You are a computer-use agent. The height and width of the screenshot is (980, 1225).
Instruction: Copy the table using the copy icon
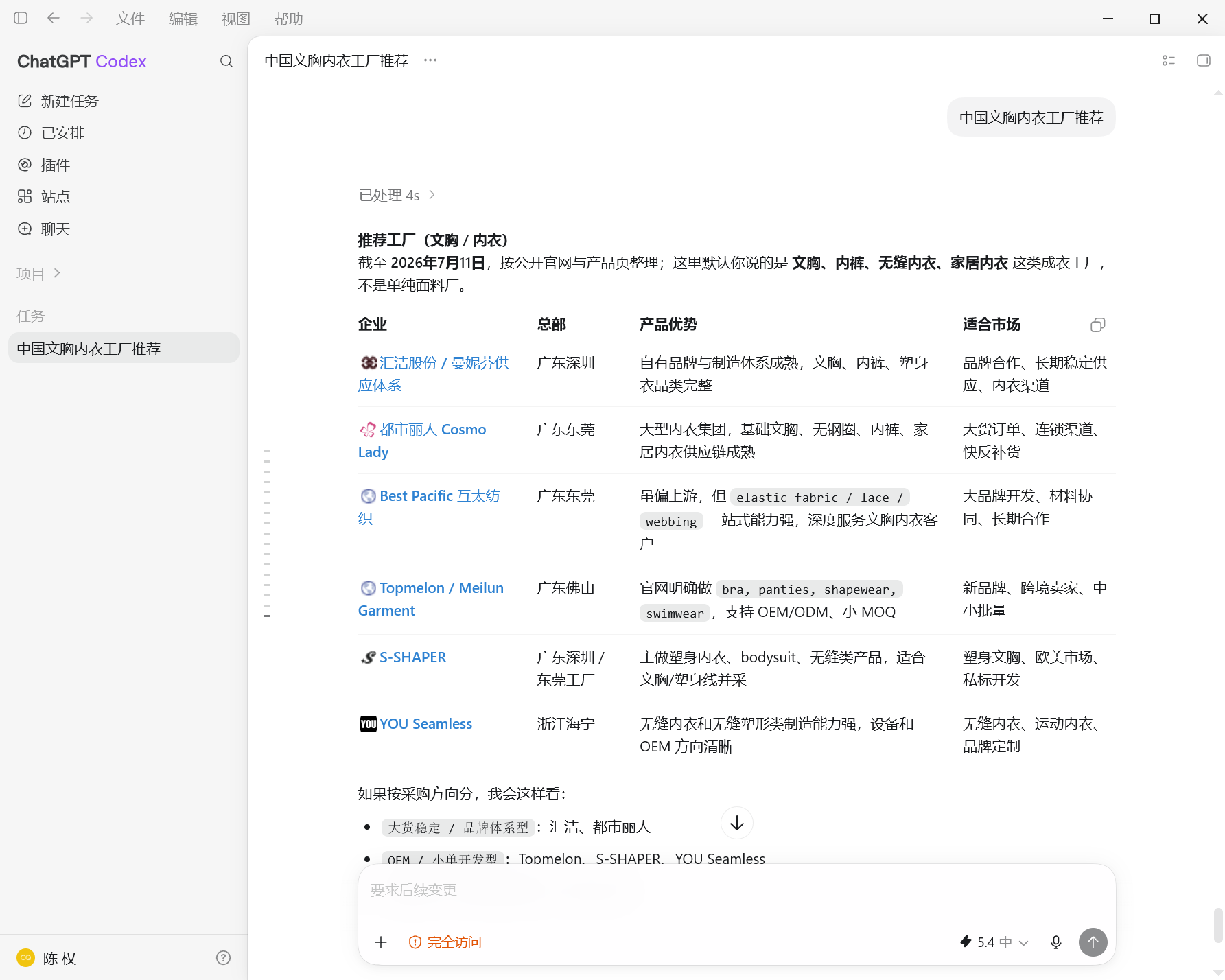tap(1098, 325)
